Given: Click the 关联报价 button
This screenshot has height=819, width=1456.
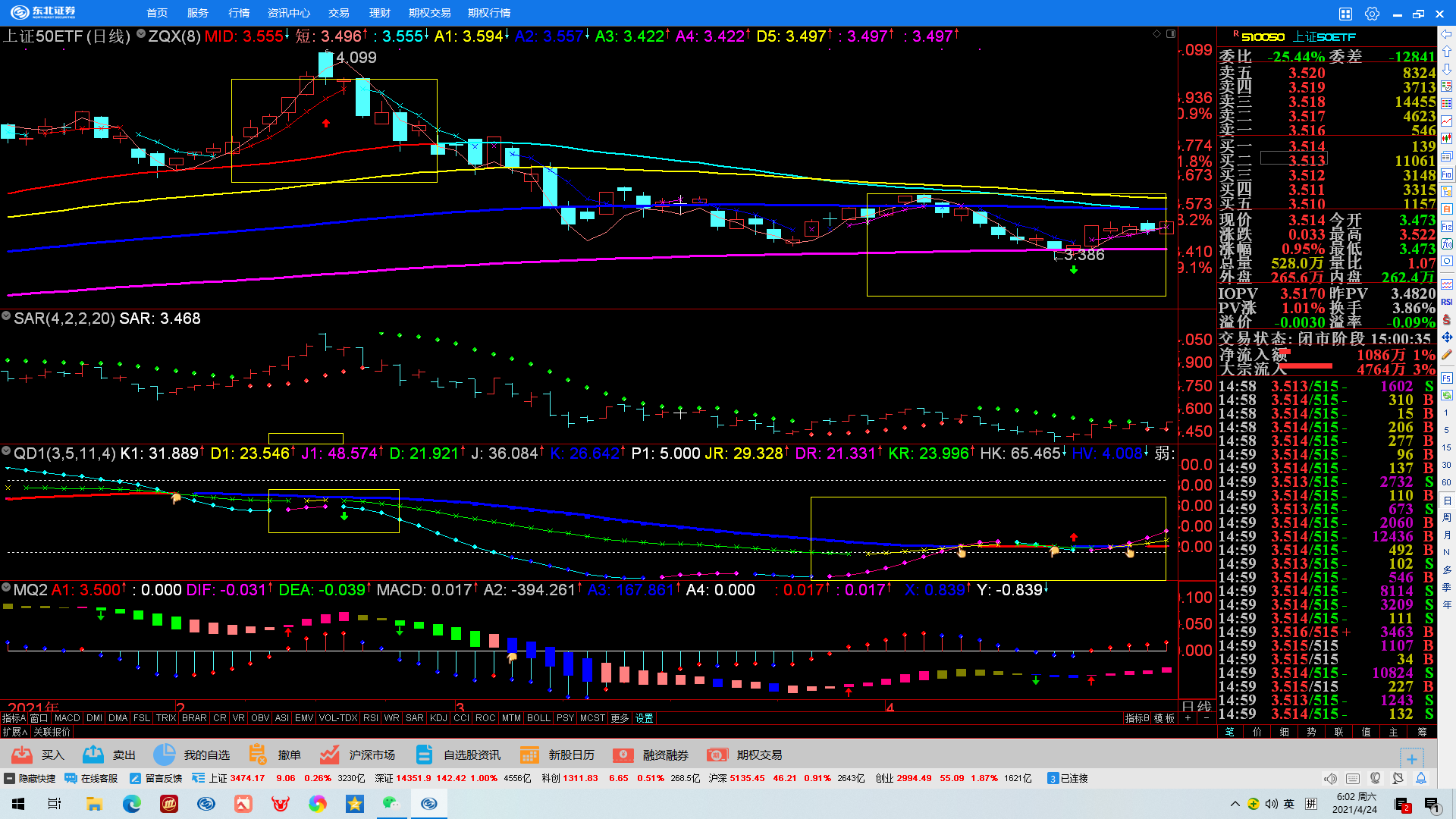Looking at the screenshot, I should (52, 732).
